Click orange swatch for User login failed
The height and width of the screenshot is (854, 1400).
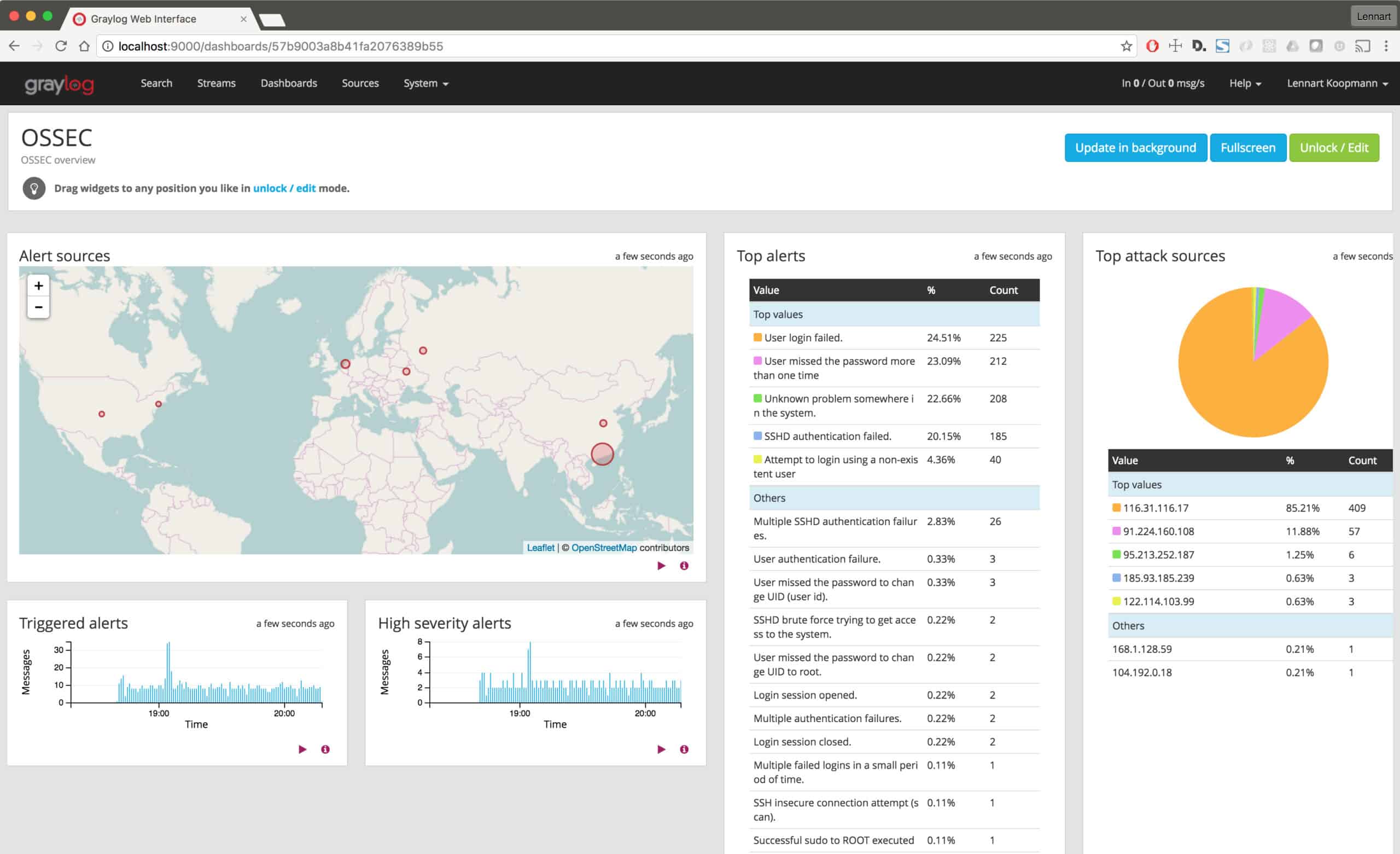point(757,337)
